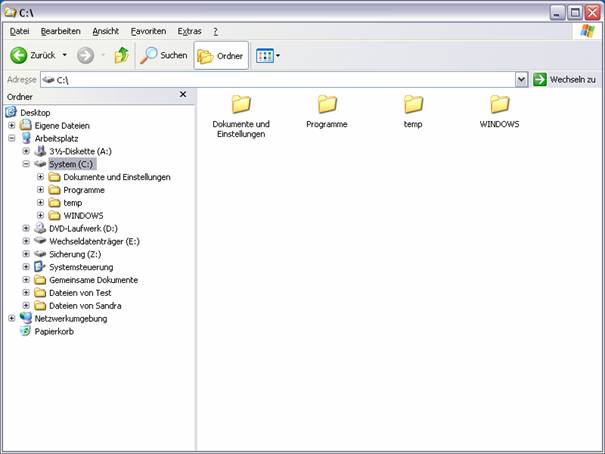Expand the temp tree node
This screenshot has width=605, height=454.
pos(41,203)
